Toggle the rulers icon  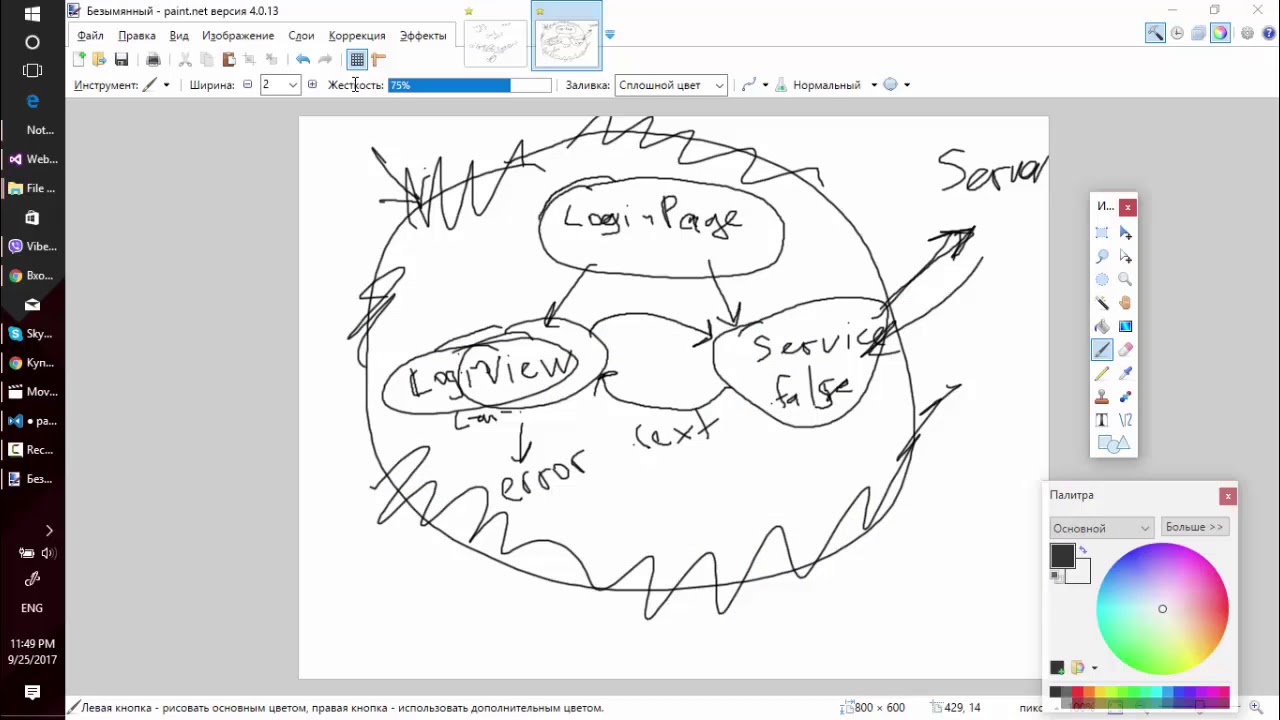(378, 60)
